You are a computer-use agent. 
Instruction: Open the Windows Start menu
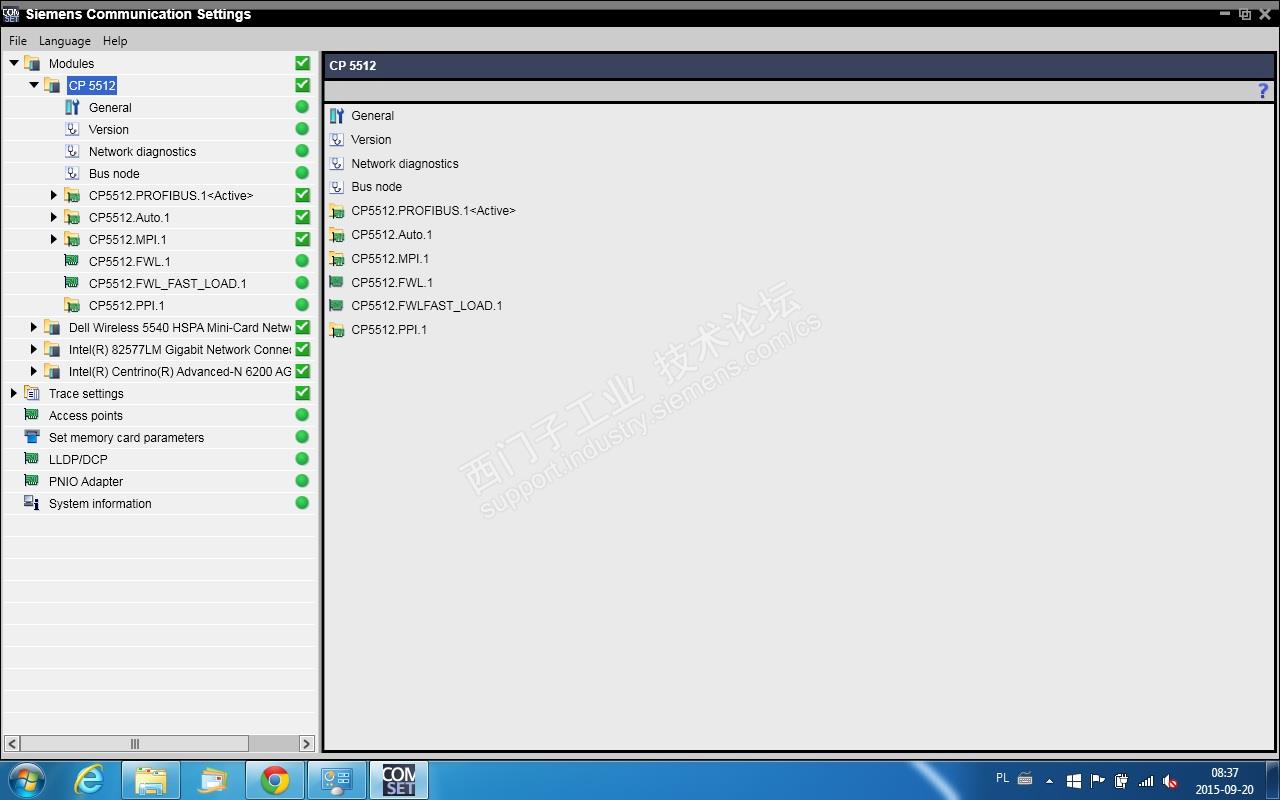[27, 780]
